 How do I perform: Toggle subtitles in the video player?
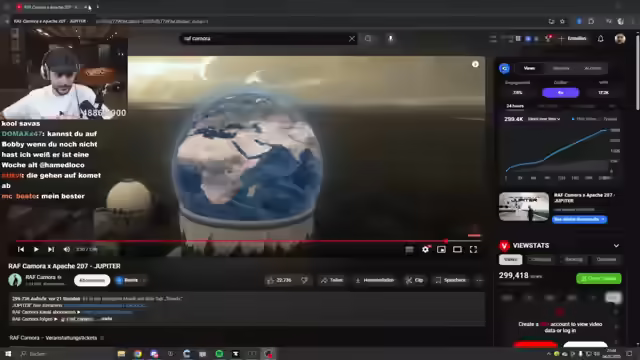pyautogui.click(x=409, y=249)
